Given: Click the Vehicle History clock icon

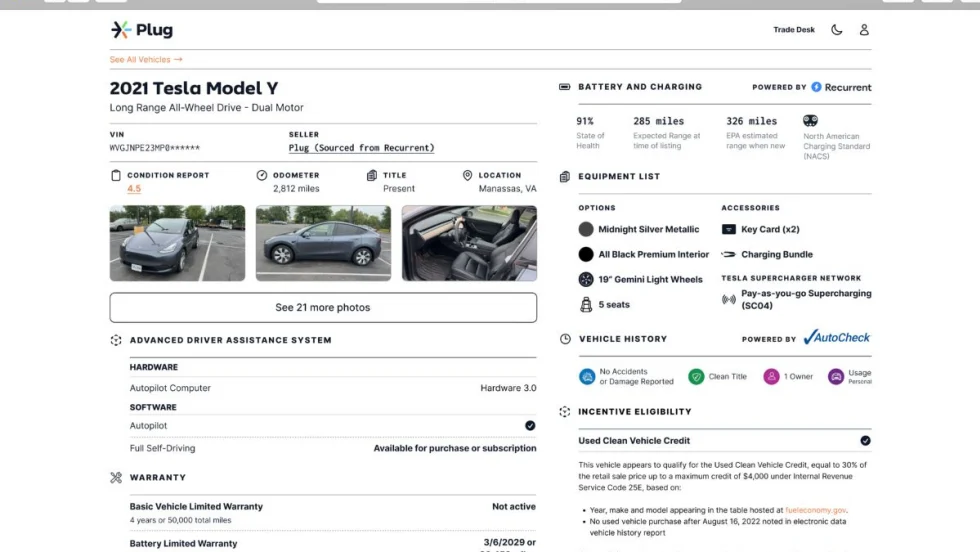Looking at the screenshot, I should click(565, 339).
